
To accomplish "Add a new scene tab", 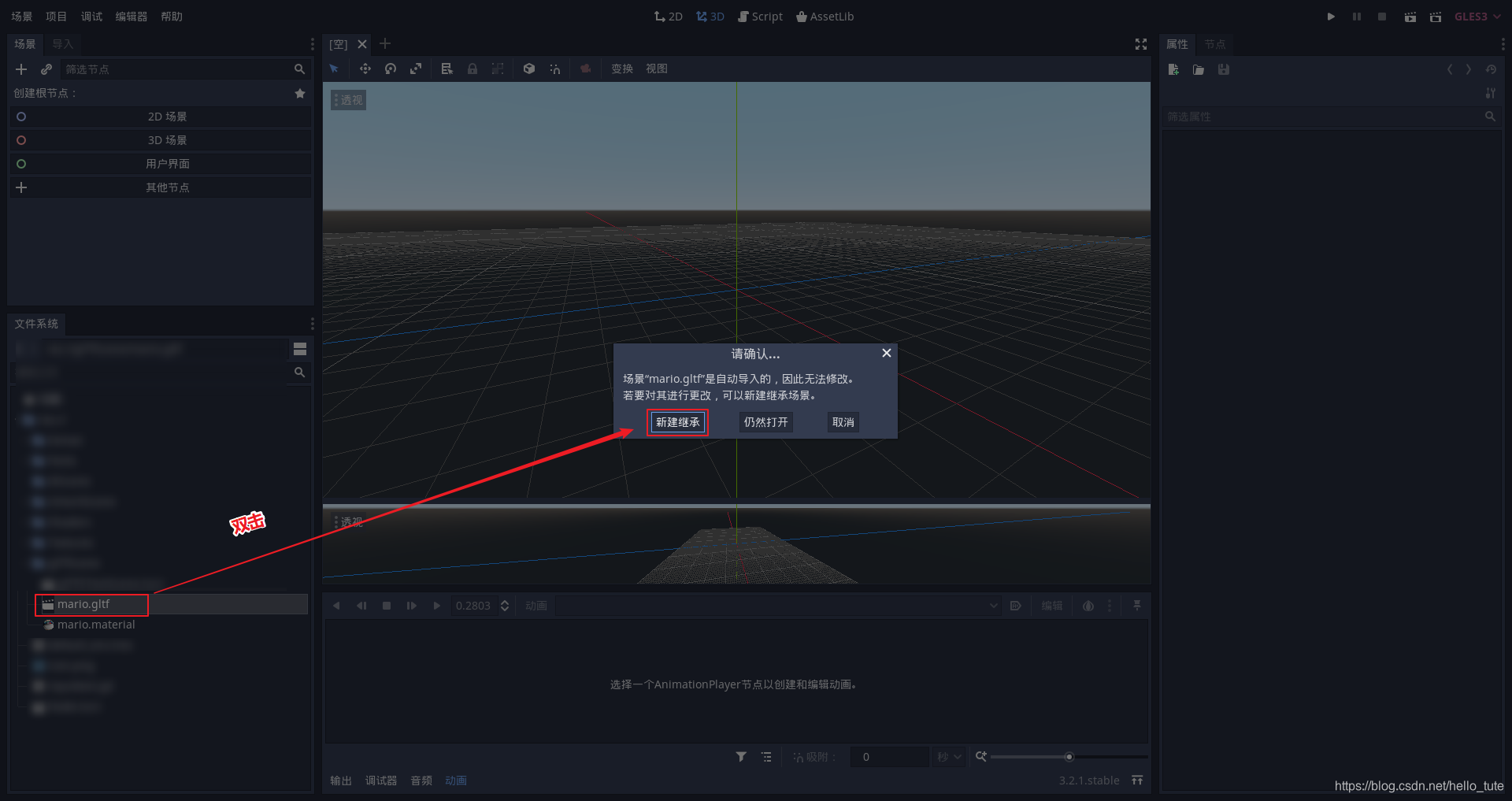I will tap(385, 44).
